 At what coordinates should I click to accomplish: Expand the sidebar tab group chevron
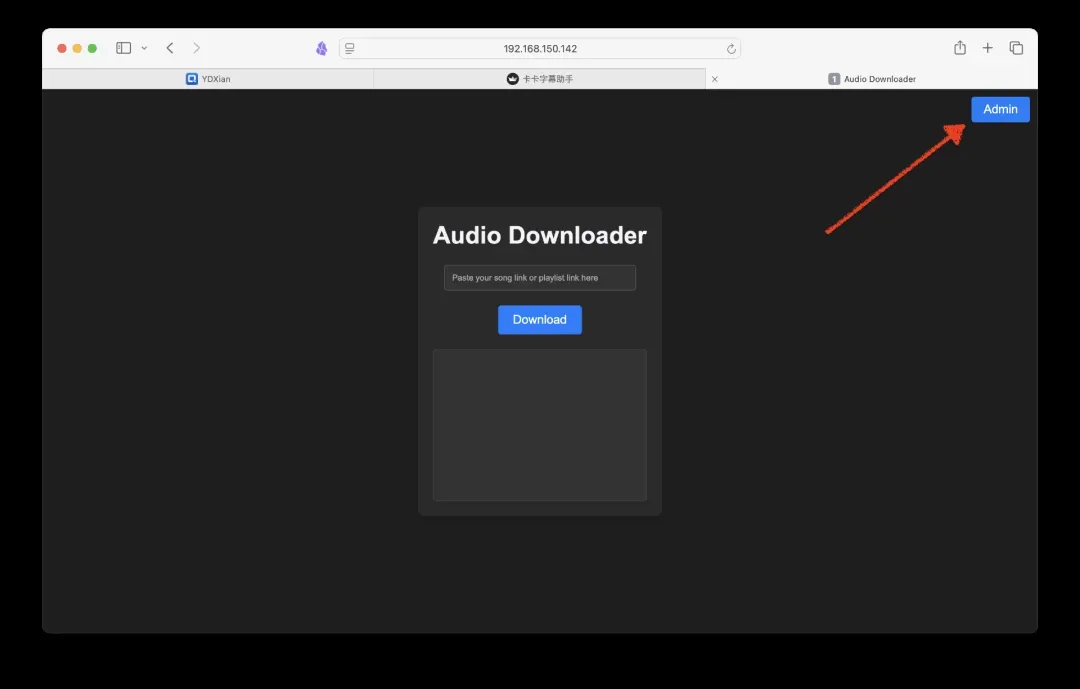point(144,48)
